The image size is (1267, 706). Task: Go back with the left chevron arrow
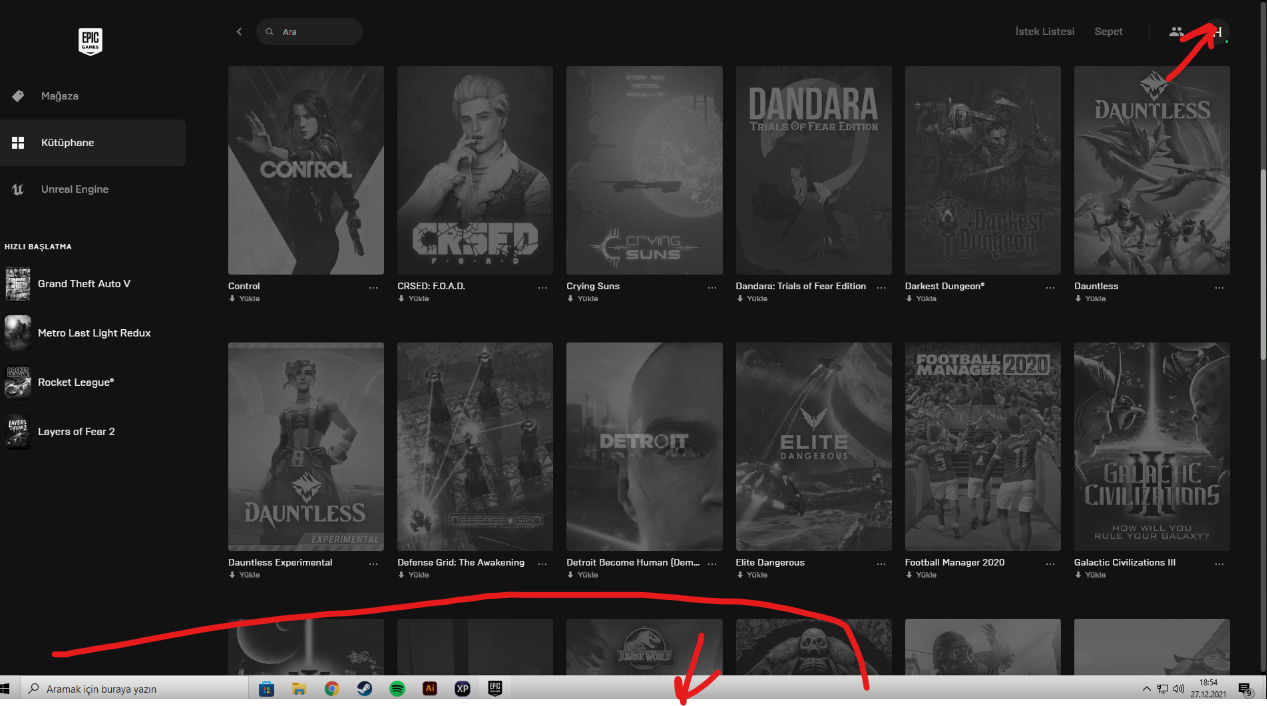click(239, 32)
